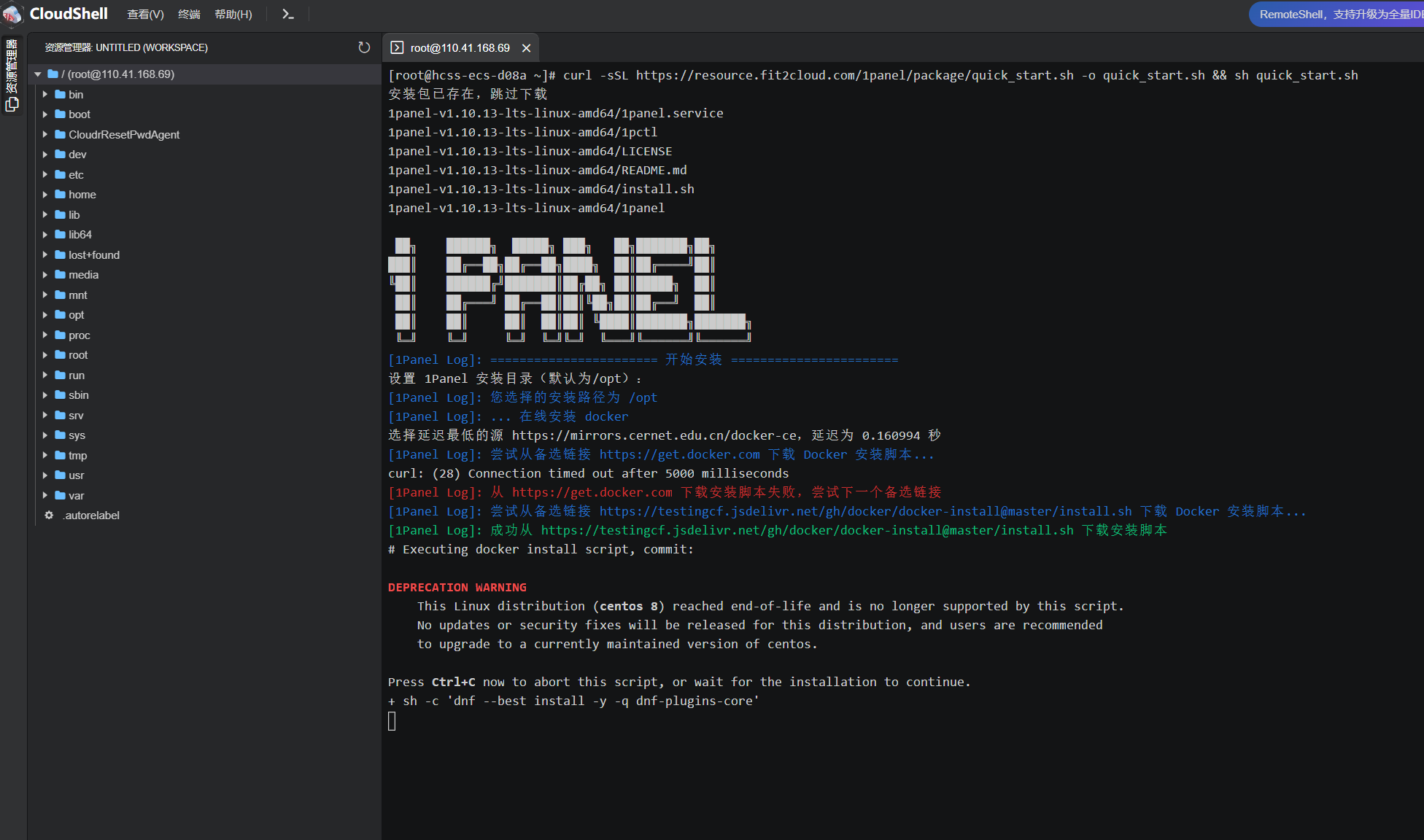Click the CloudShell title text
This screenshot has height=840, width=1424.
pyautogui.click(x=69, y=14)
